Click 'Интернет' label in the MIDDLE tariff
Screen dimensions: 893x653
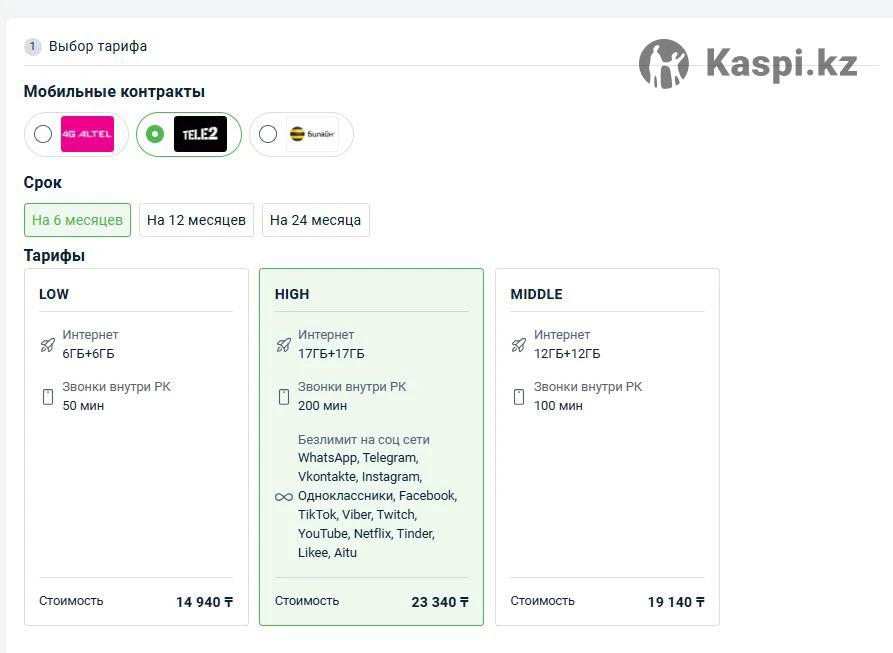coord(562,335)
